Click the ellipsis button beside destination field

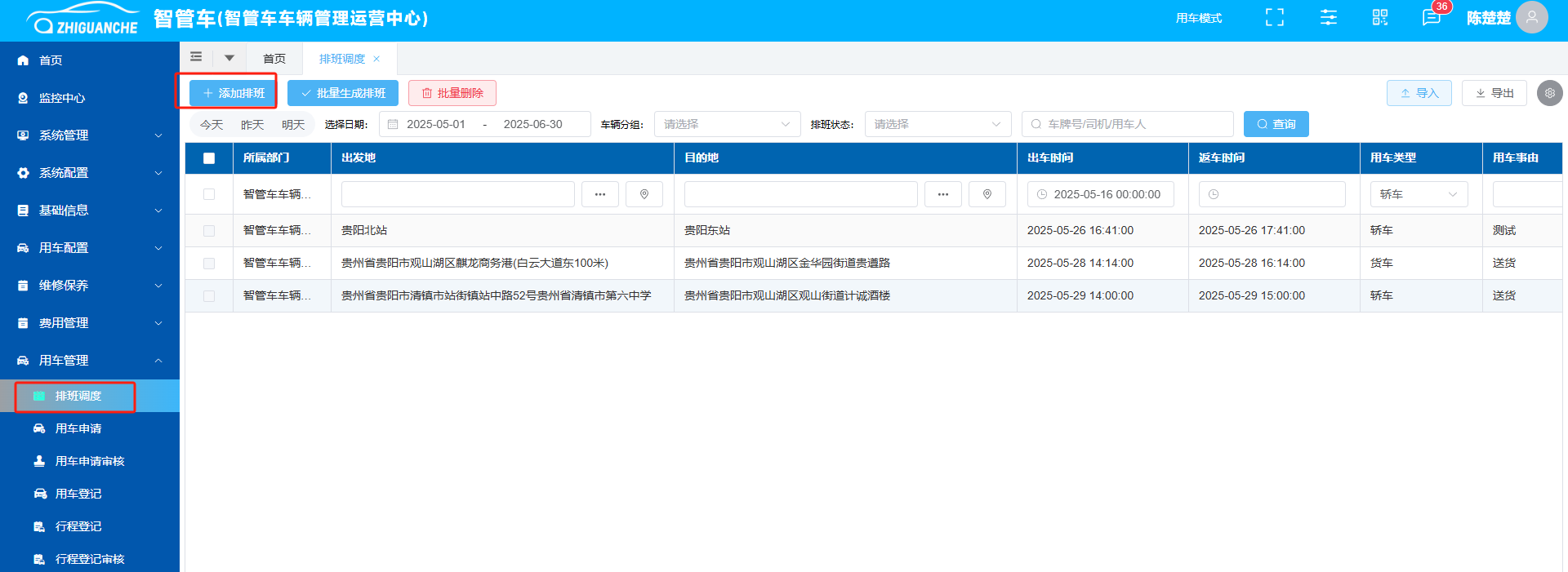coord(943,194)
